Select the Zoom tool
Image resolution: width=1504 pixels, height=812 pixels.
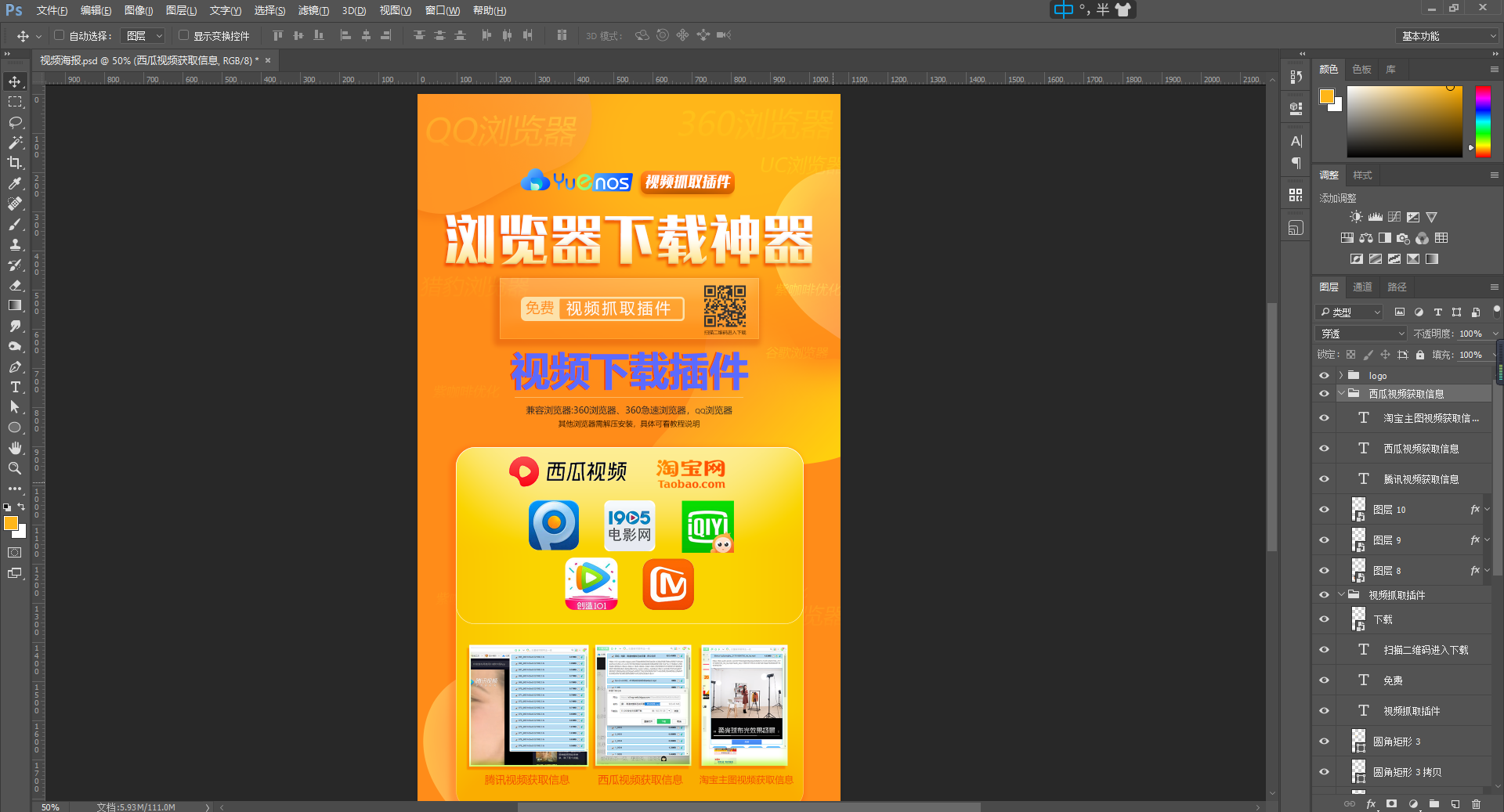click(15, 468)
